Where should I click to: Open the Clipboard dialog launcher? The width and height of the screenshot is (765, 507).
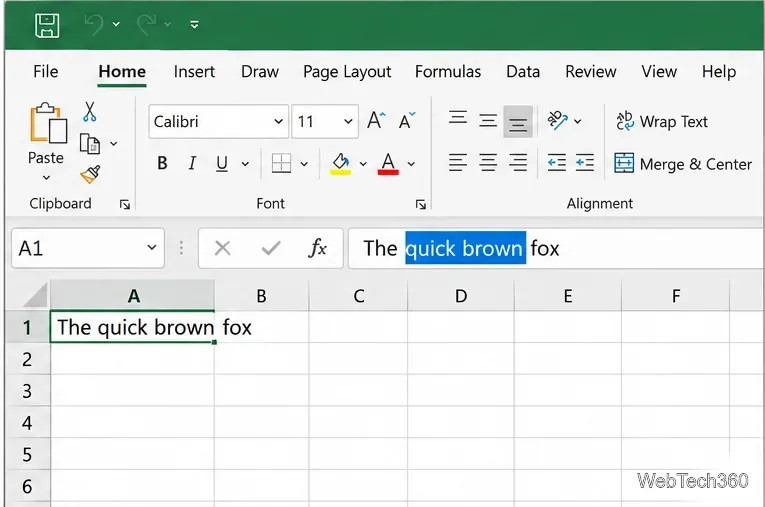tap(125, 204)
